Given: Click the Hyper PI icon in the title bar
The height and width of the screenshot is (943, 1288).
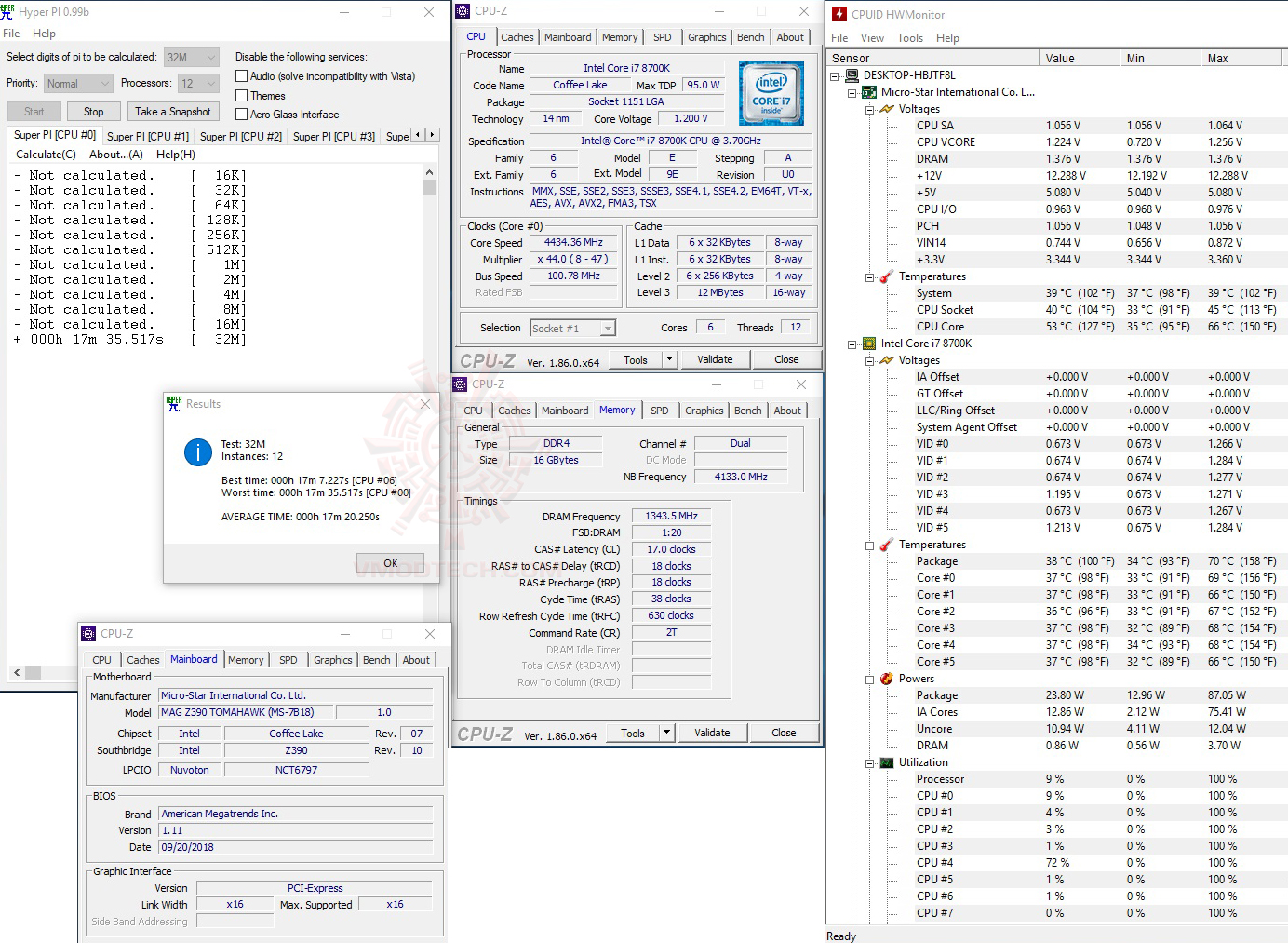Looking at the screenshot, I should click(9, 11).
